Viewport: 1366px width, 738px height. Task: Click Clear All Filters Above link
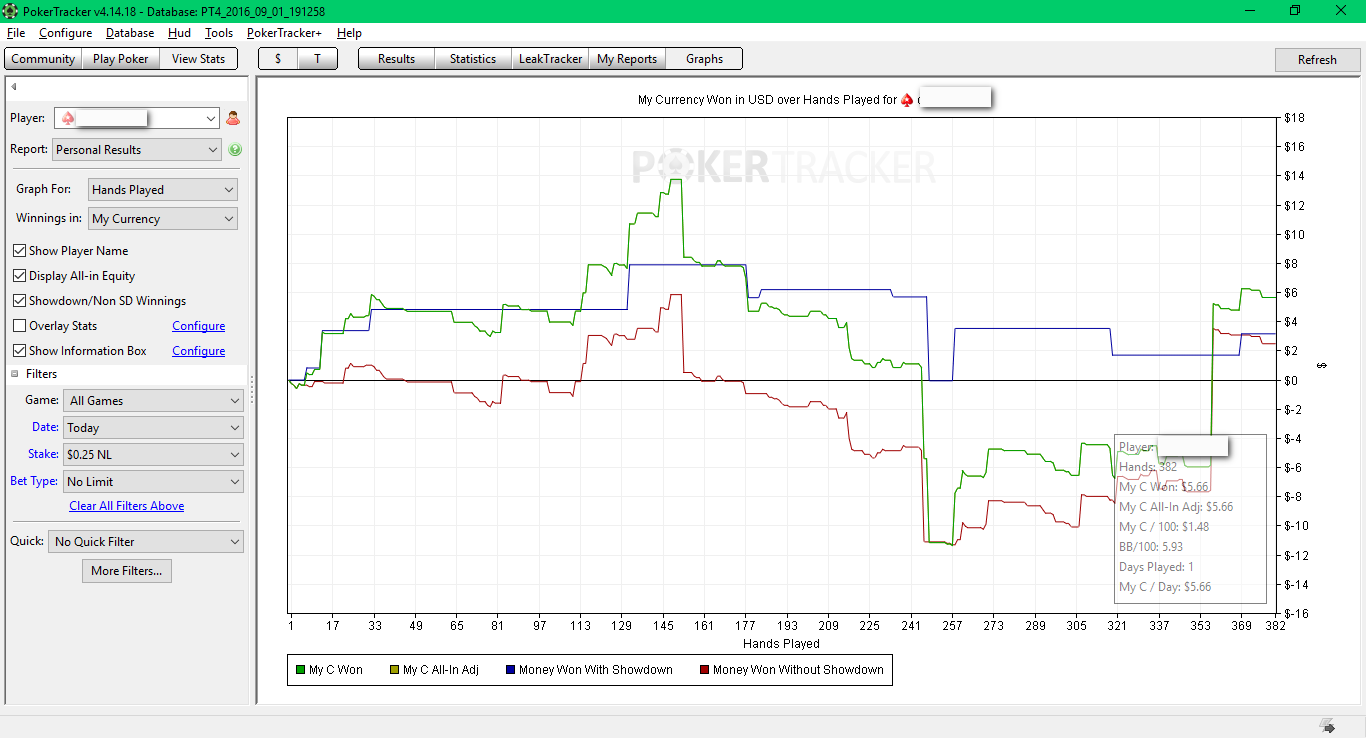(127, 506)
